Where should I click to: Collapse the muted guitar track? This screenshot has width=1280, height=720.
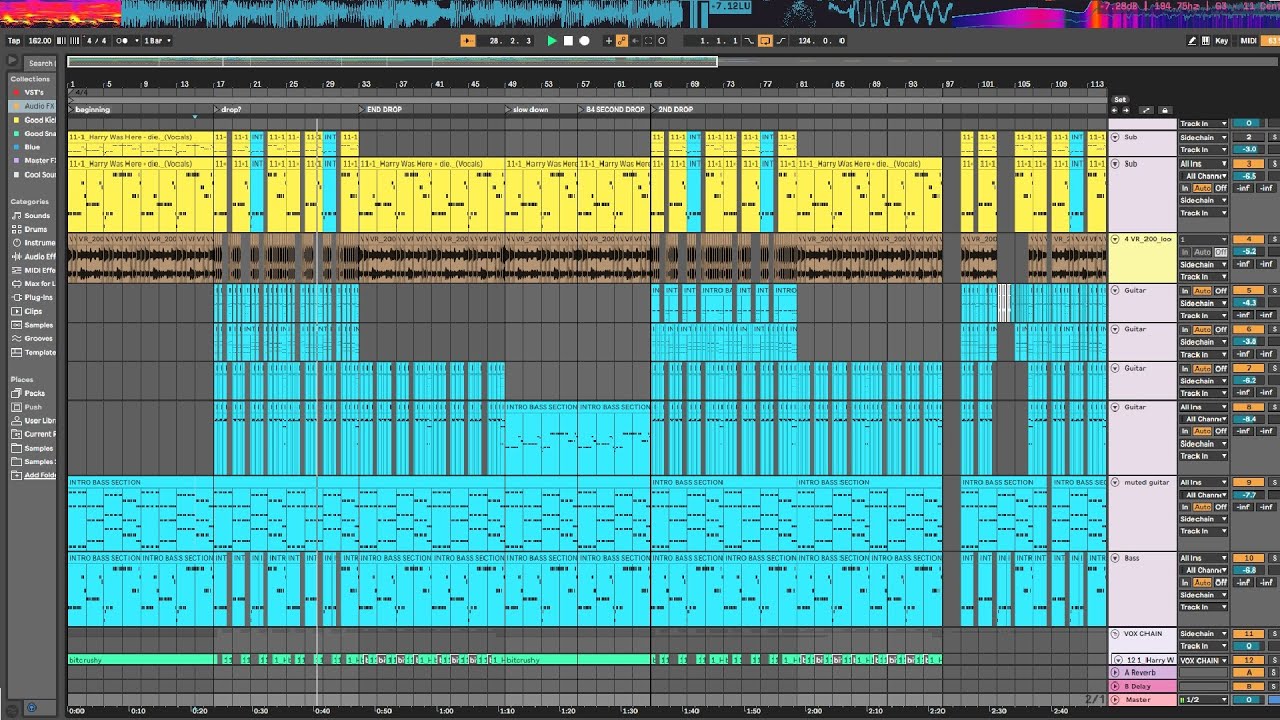(1116, 482)
